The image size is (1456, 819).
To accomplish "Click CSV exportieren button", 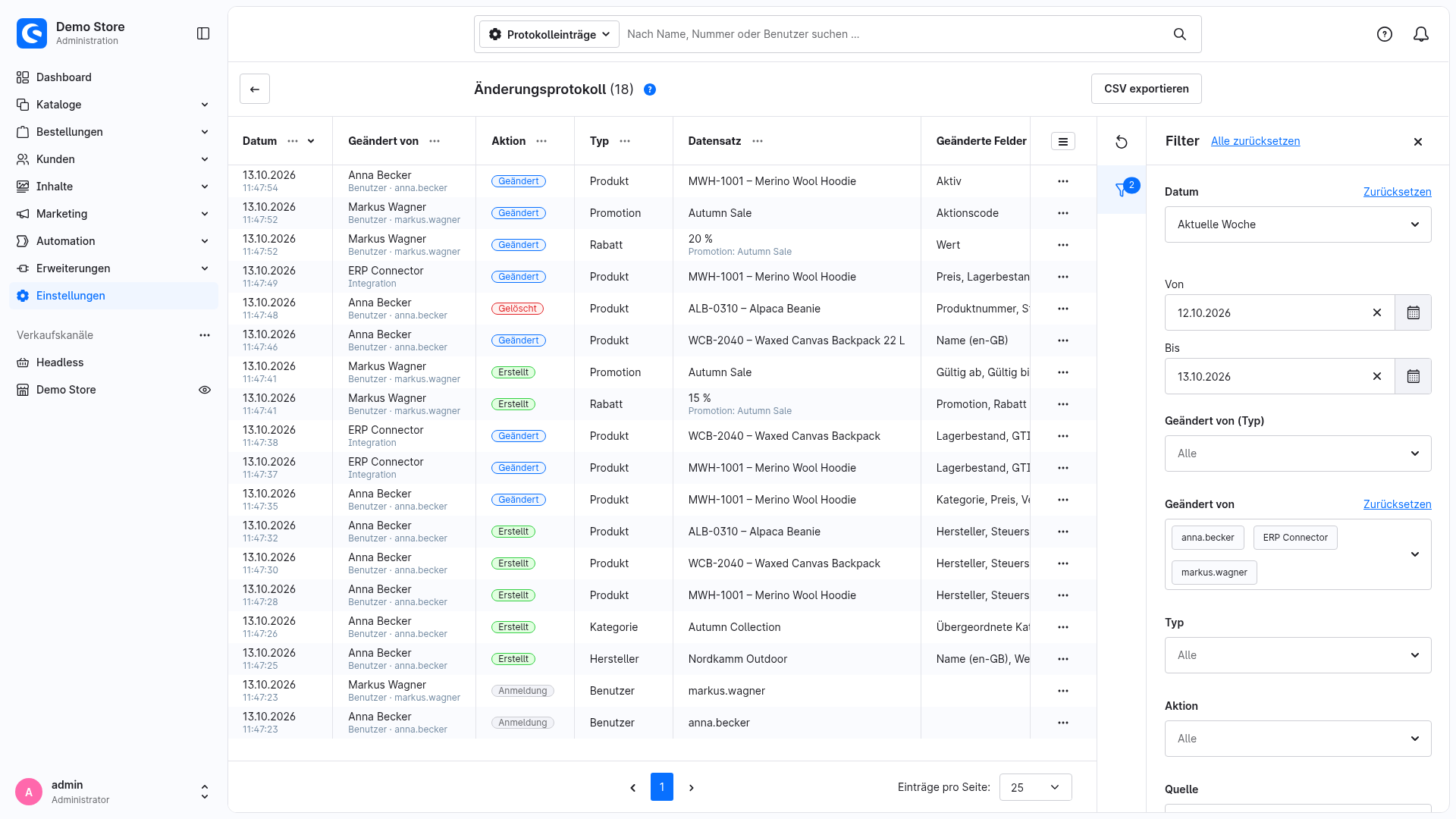I will 1147,89.
